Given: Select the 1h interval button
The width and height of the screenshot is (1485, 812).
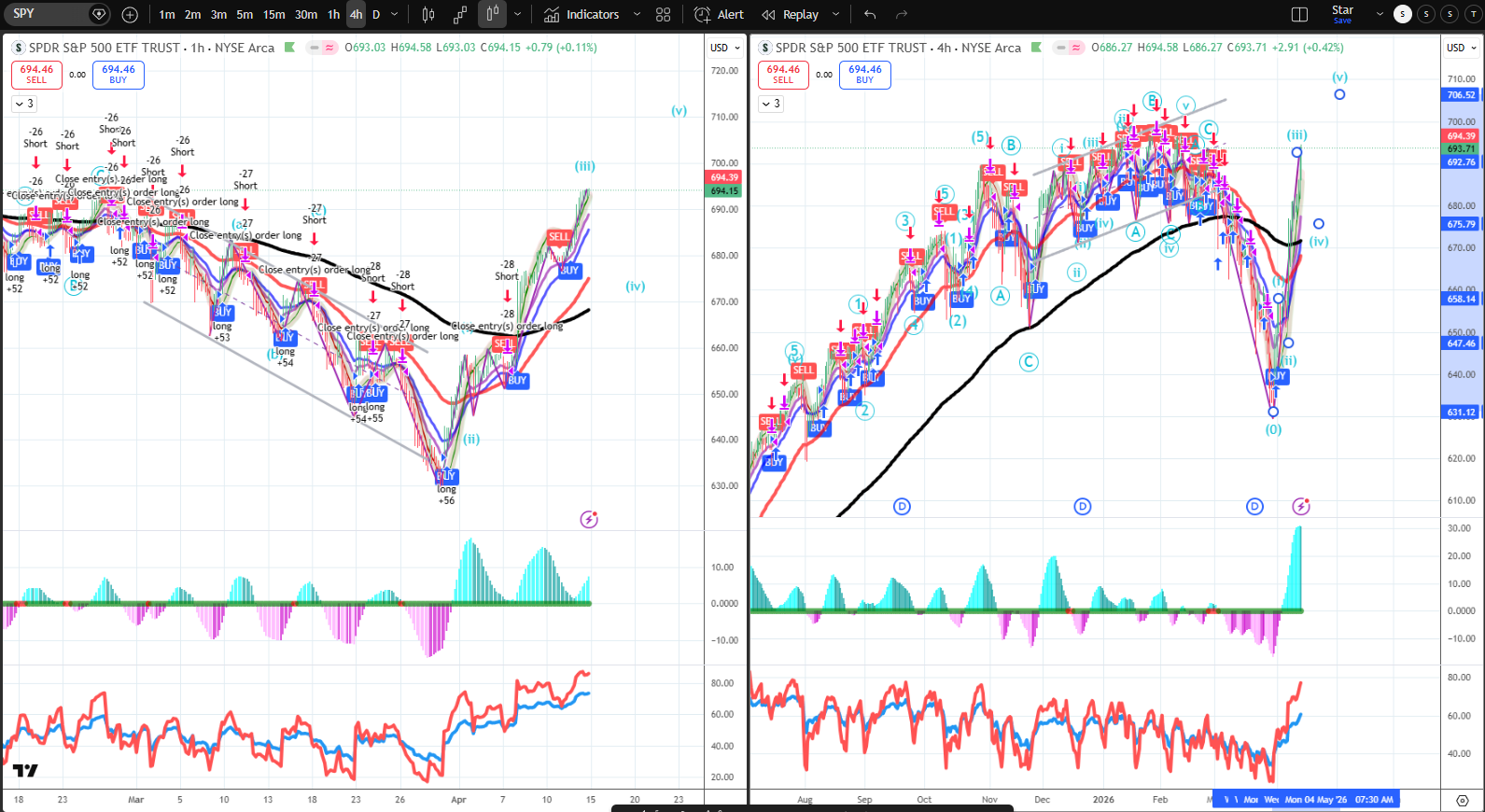Looking at the screenshot, I should 333,14.
